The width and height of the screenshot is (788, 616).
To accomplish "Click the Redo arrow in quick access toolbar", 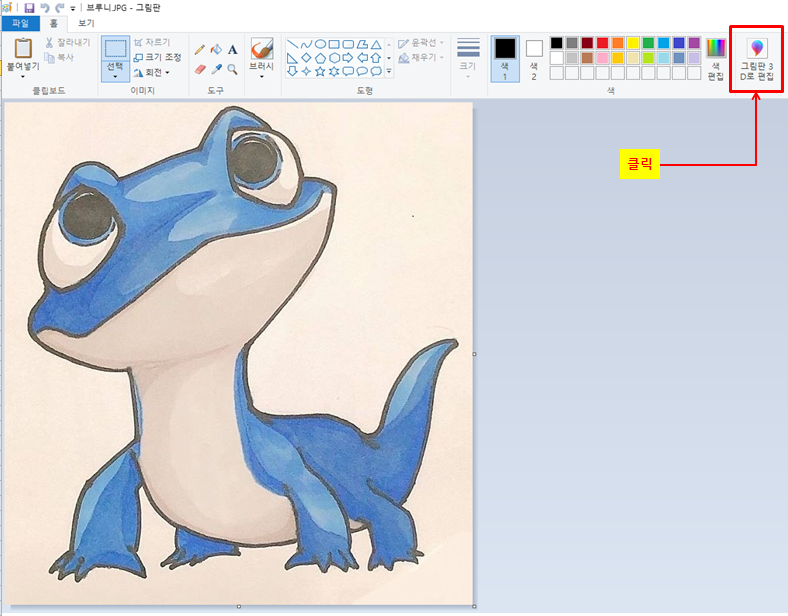I will pyautogui.click(x=60, y=8).
